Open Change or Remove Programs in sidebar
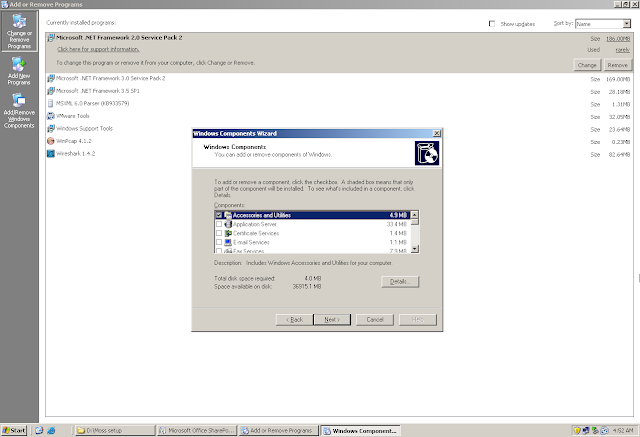The width and height of the screenshot is (640, 437). (x=19, y=31)
